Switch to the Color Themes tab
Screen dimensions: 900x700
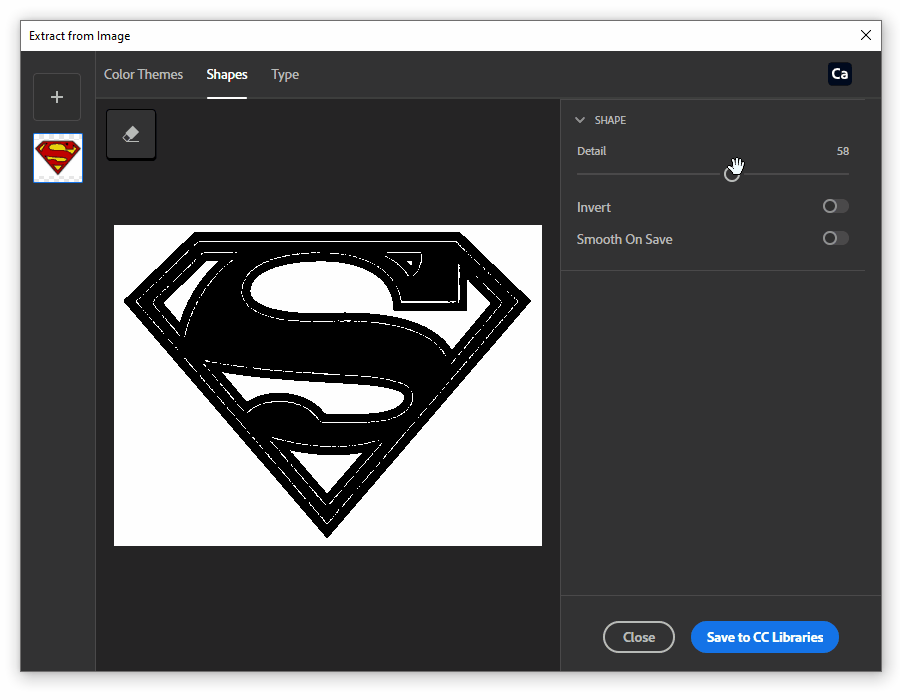tap(143, 75)
